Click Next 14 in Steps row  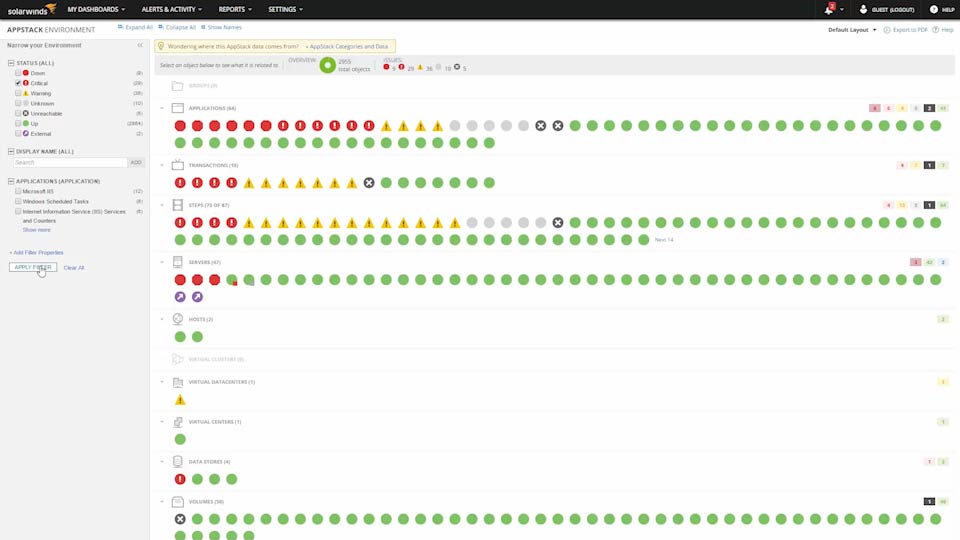tap(664, 240)
